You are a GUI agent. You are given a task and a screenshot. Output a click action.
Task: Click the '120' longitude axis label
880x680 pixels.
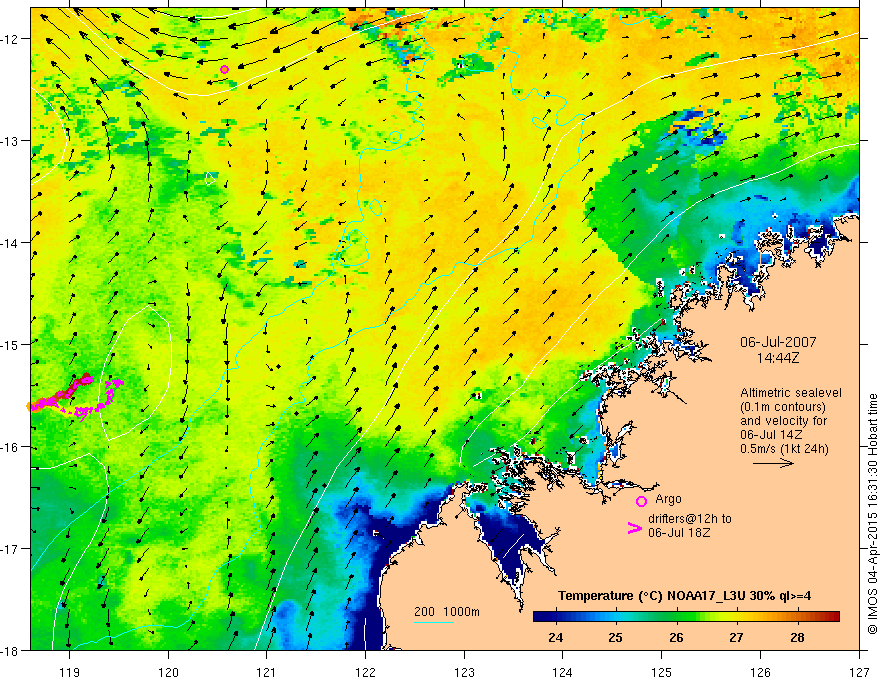[168, 672]
